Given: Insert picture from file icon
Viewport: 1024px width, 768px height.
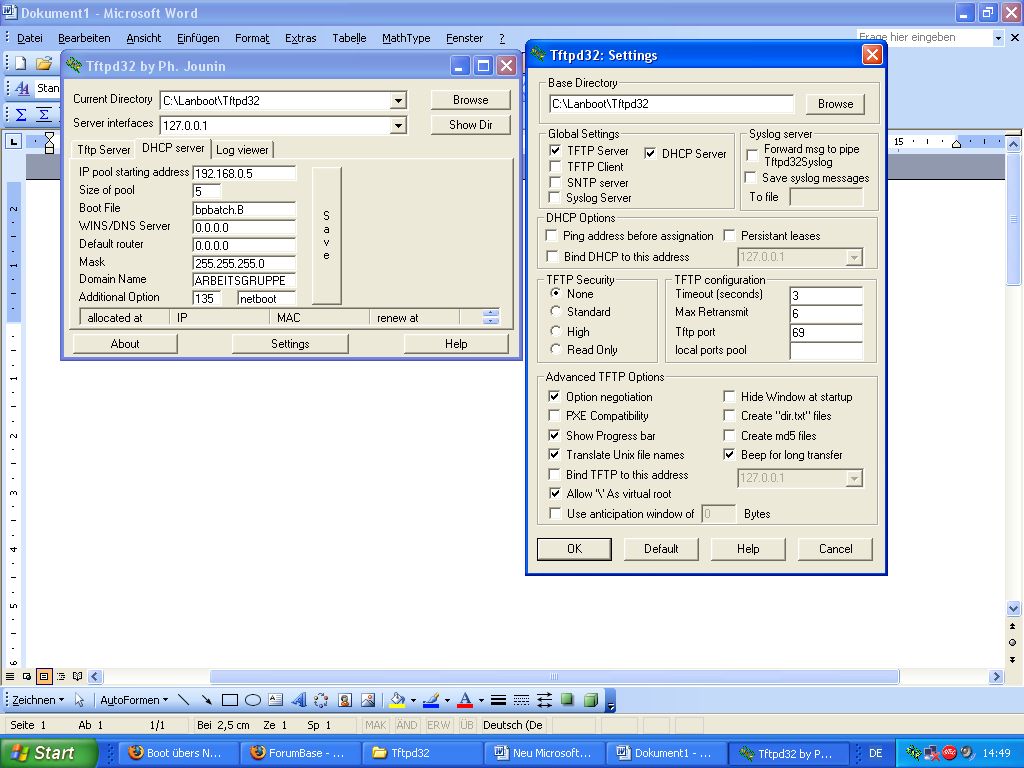Looking at the screenshot, I should [x=368, y=700].
